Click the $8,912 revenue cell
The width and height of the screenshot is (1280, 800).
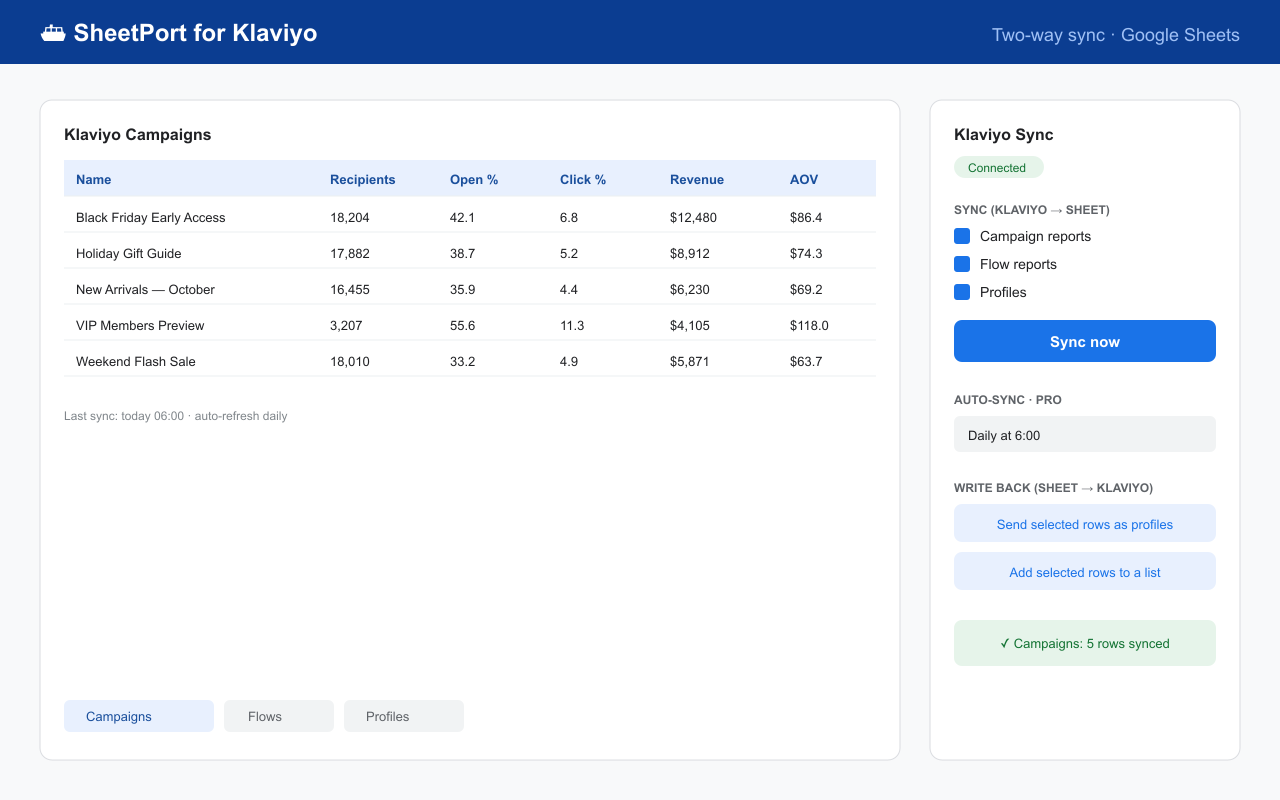(x=690, y=253)
